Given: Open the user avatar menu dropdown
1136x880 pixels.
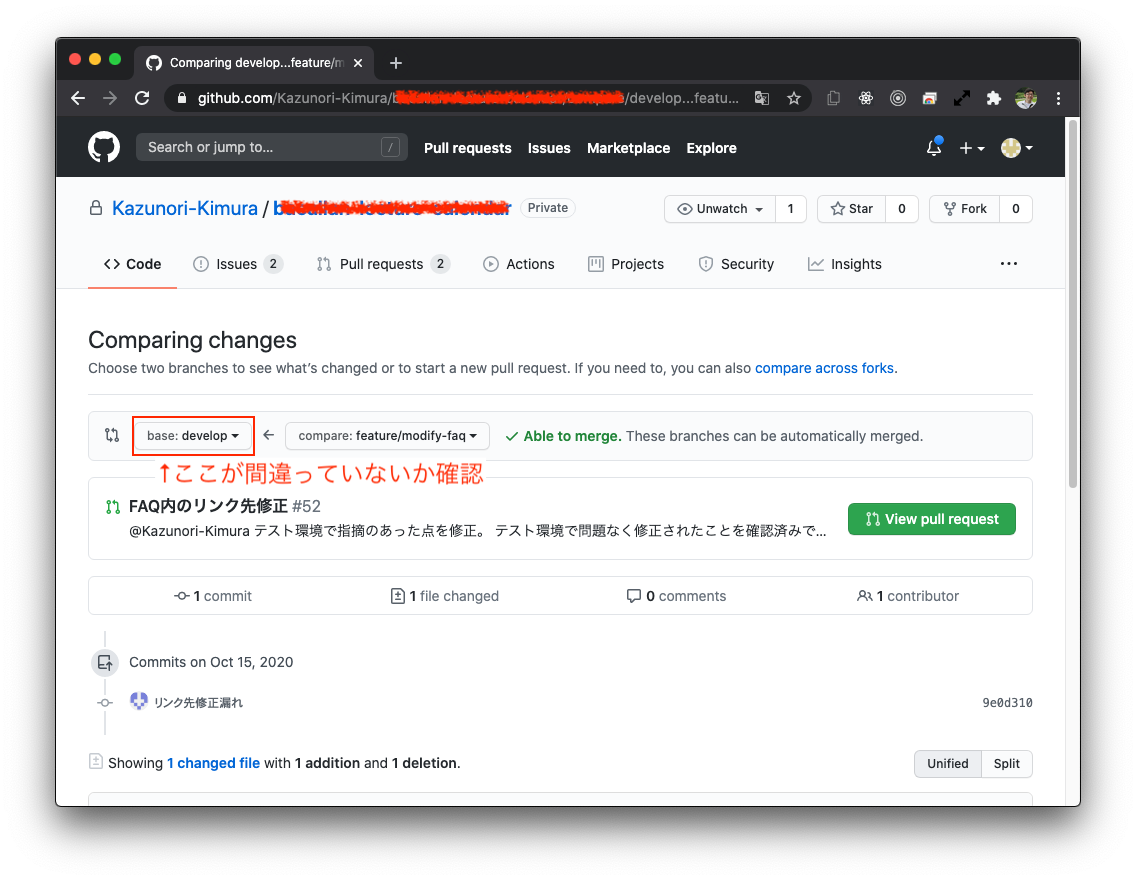Looking at the screenshot, I should [x=1017, y=148].
